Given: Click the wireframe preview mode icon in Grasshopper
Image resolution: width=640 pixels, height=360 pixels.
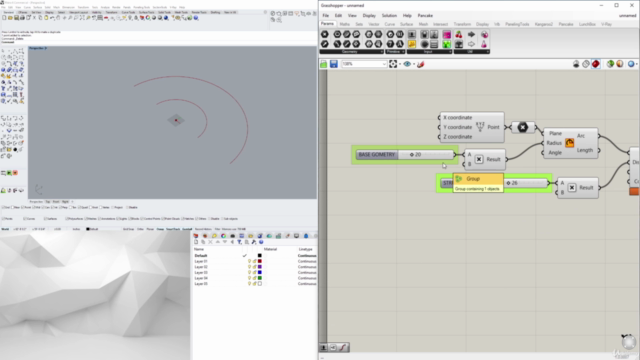Looking at the screenshot, I should [x=586, y=64].
